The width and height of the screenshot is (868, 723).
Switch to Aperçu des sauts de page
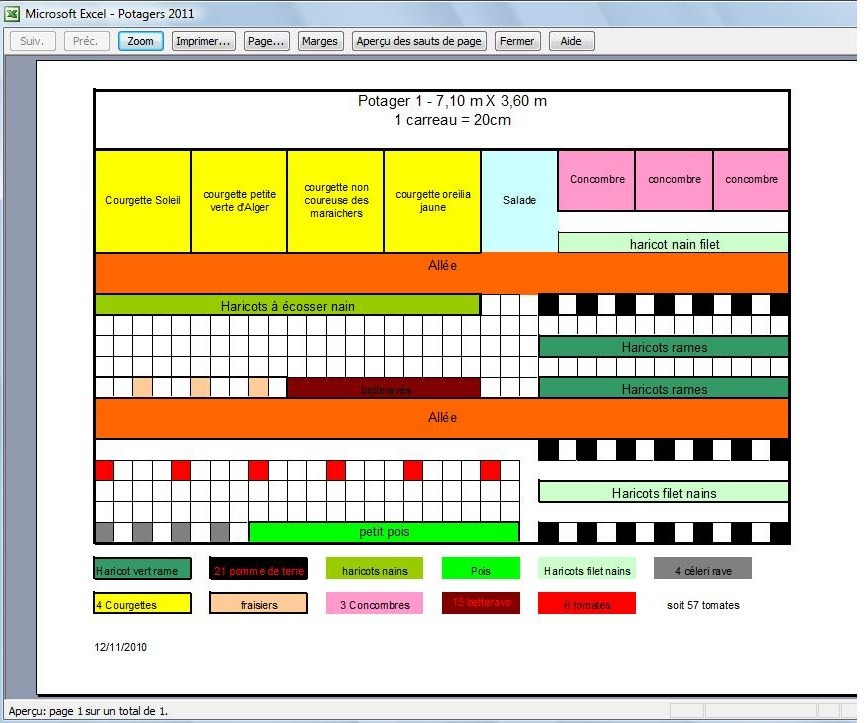tap(420, 41)
